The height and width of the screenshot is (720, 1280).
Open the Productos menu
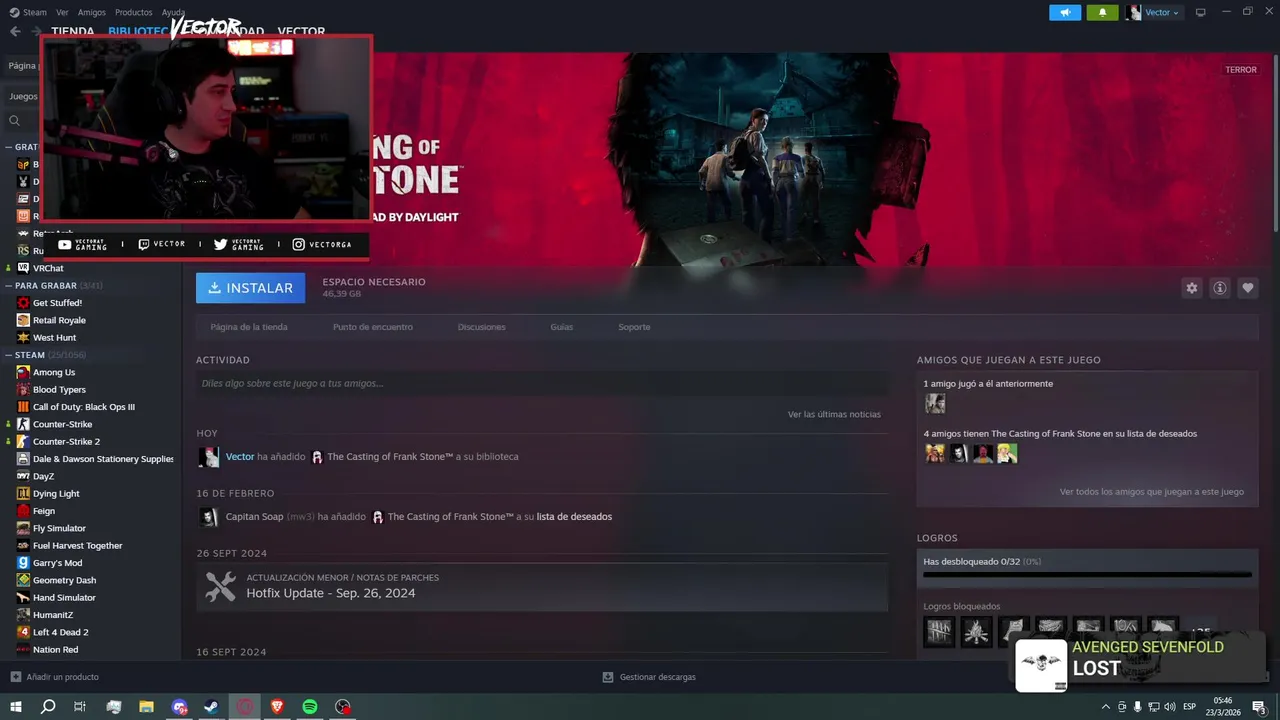(x=133, y=12)
